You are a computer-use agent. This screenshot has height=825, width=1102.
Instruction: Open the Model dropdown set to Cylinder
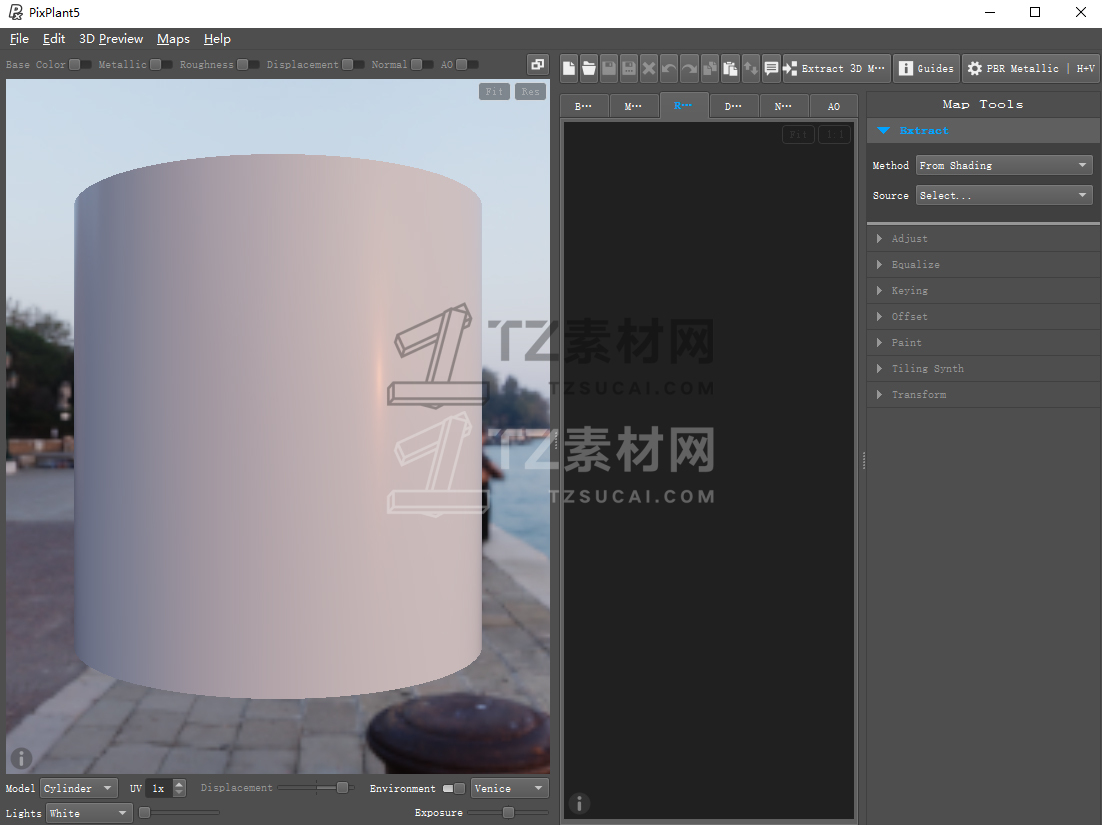pos(79,788)
